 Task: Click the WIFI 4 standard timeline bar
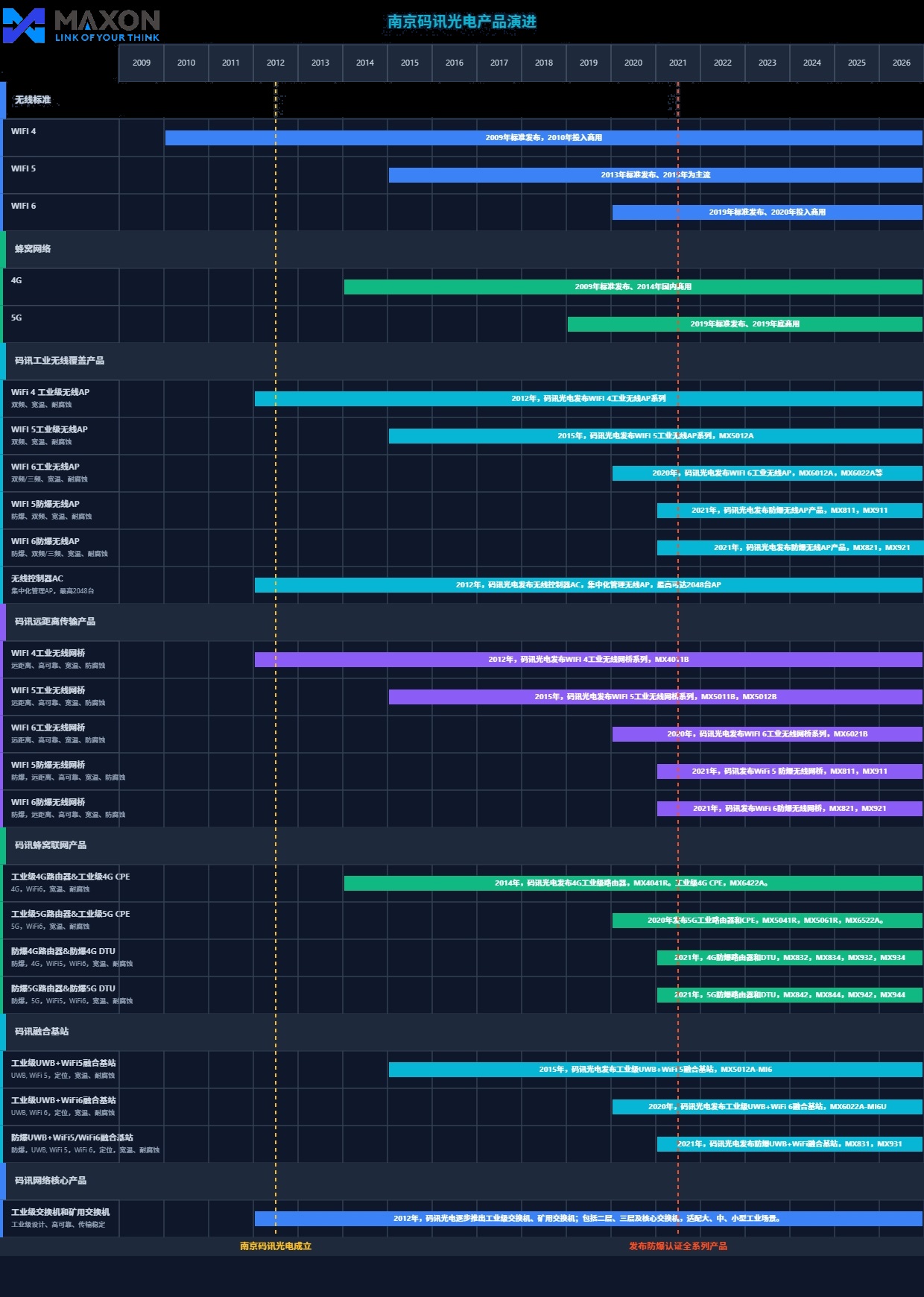[x=543, y=138]
